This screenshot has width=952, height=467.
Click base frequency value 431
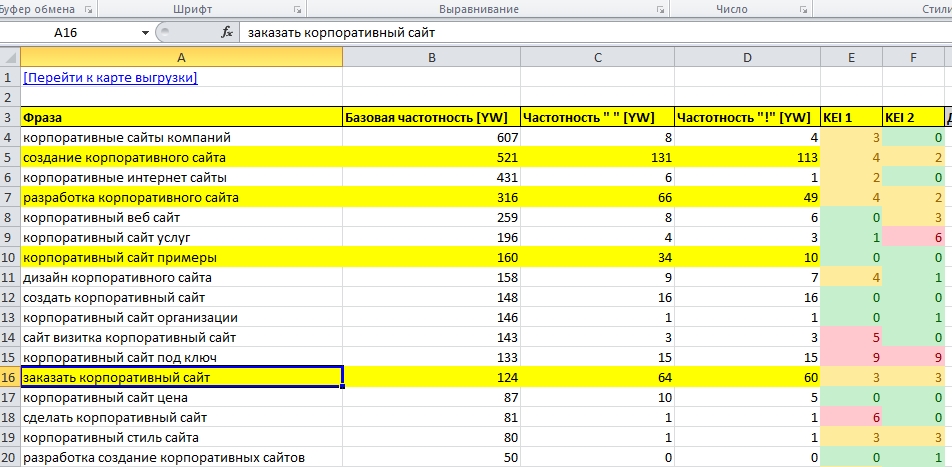coord(432,177)
